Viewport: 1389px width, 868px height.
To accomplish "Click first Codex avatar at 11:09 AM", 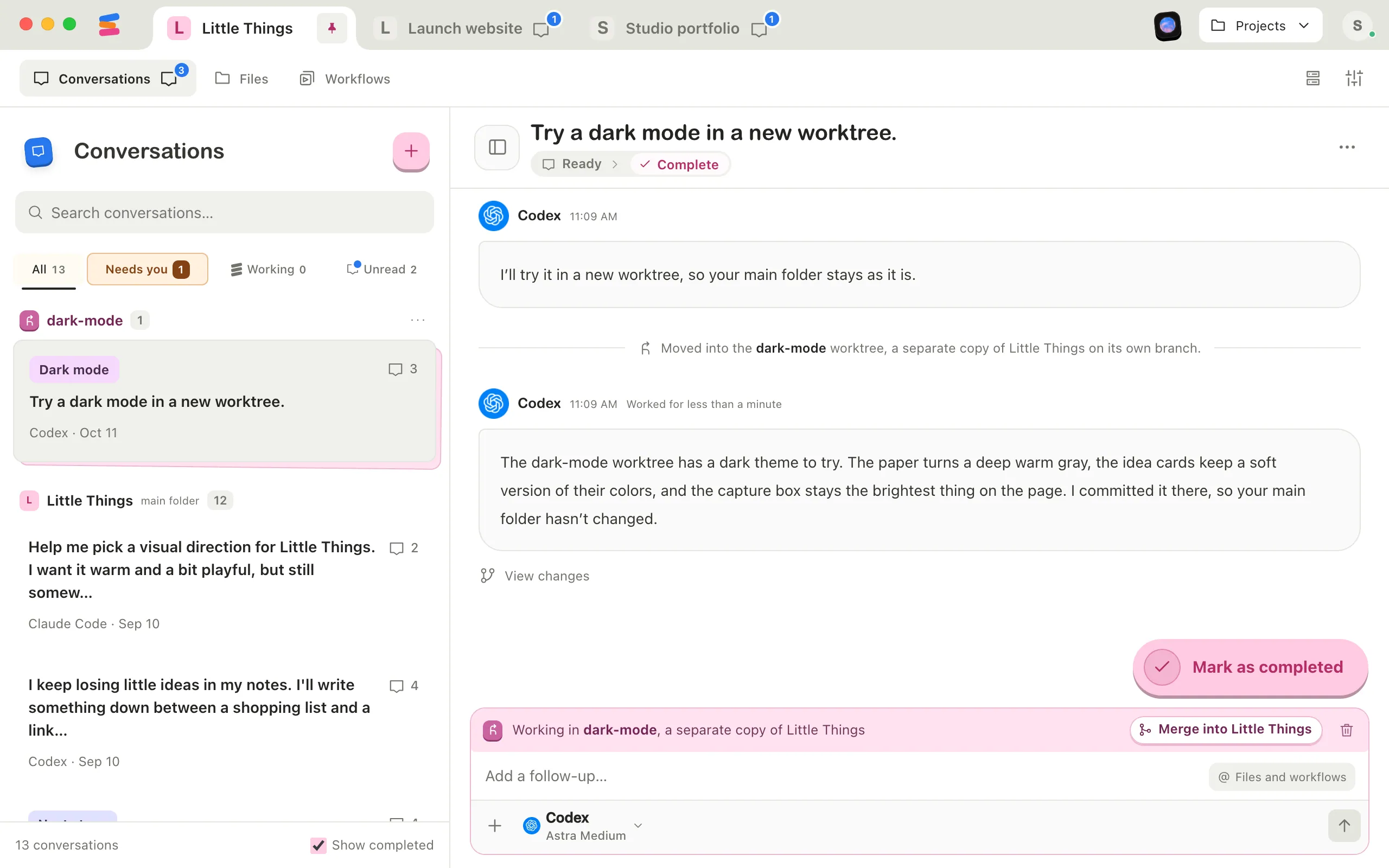I will click(x=494, y=215).
